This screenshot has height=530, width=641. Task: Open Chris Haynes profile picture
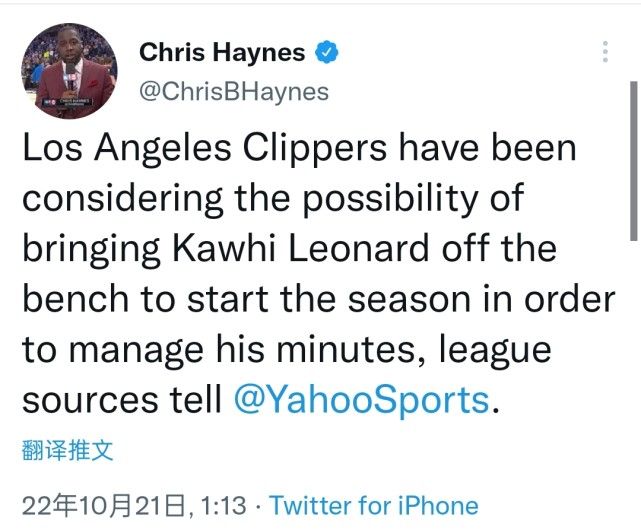click(69, 71)
